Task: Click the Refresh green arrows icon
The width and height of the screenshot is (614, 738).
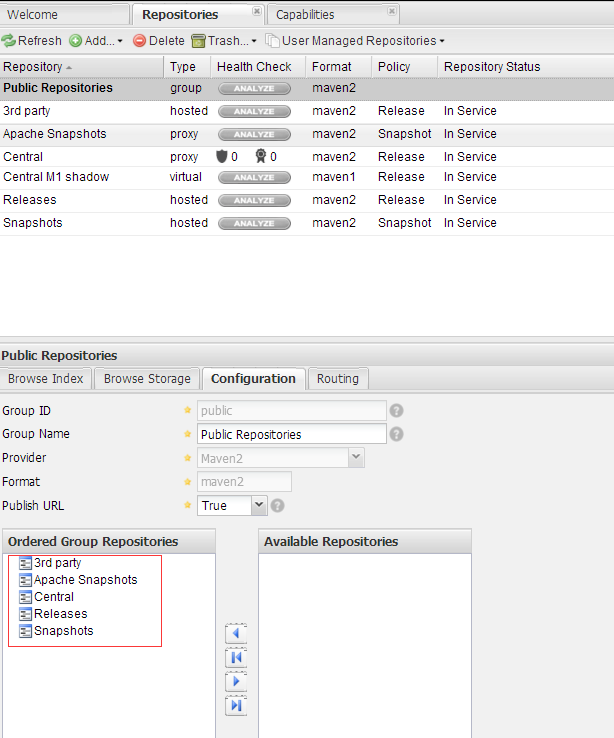Action: [x=8, y=41]
